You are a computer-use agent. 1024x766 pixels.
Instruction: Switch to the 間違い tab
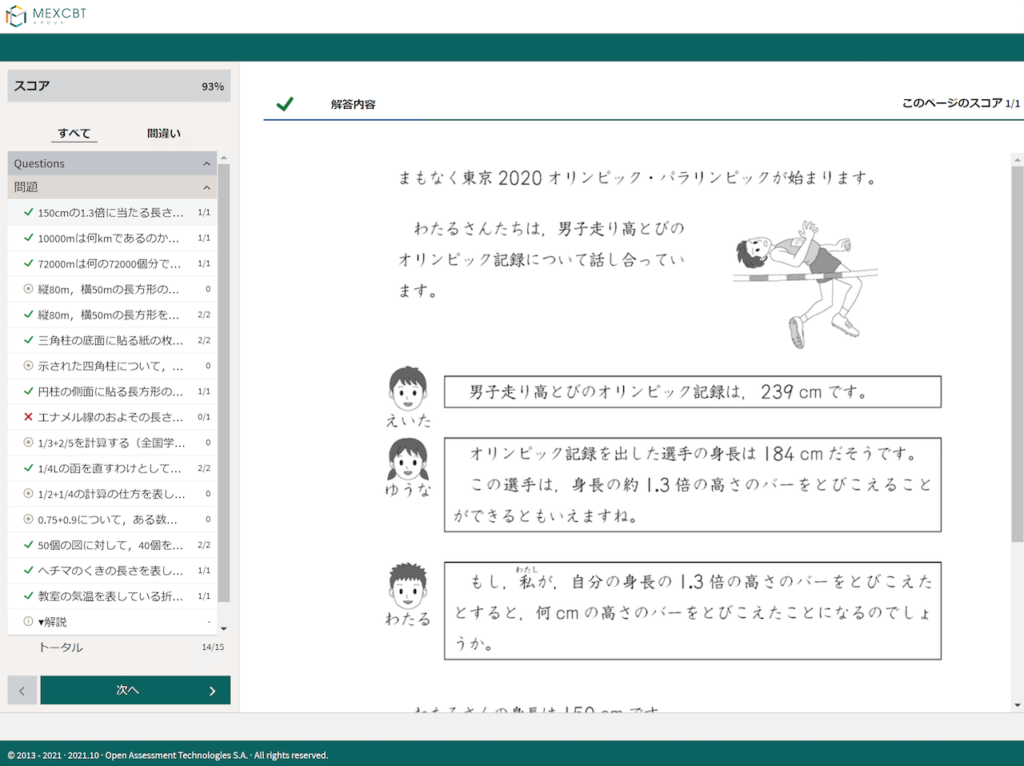163,133
